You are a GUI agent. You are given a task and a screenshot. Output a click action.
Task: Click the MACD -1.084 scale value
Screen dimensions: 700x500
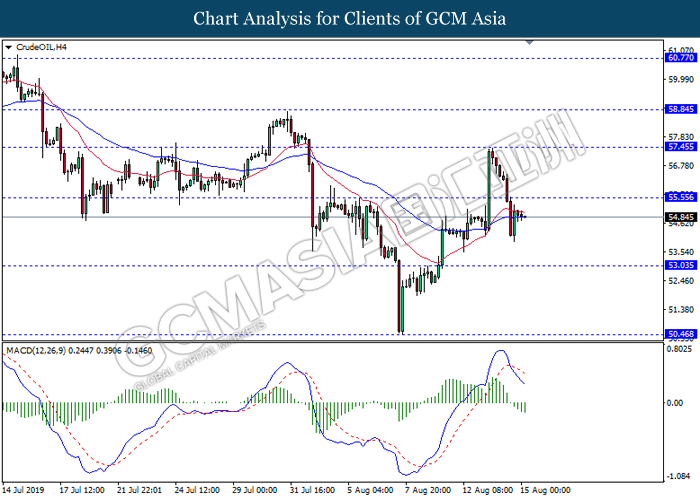[x=679, y=476]
